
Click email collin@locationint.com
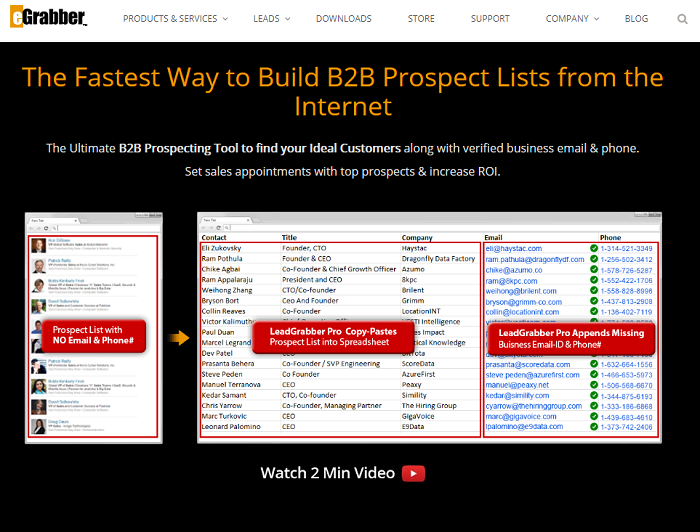522,312
